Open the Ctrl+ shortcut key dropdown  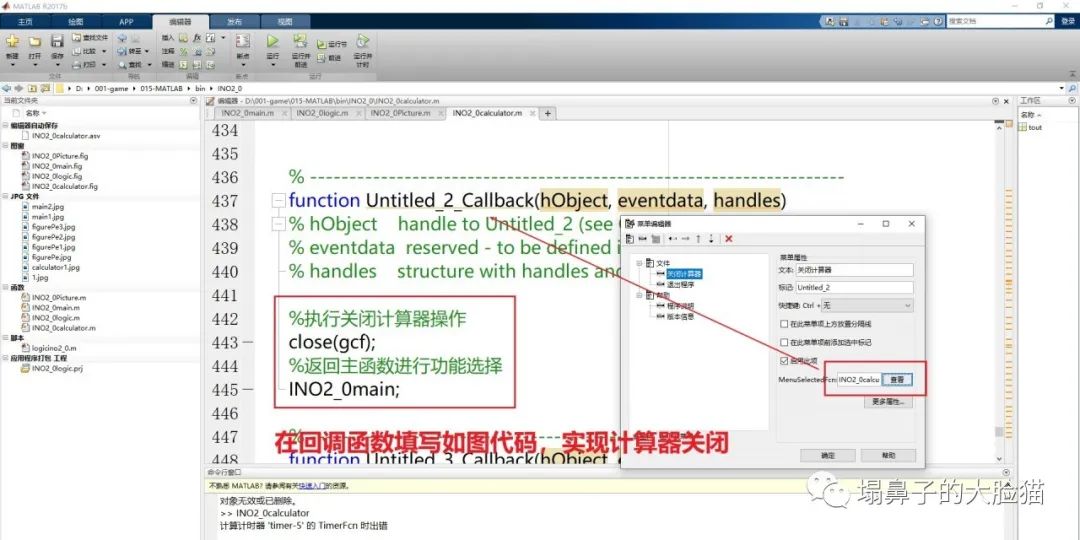869,305
